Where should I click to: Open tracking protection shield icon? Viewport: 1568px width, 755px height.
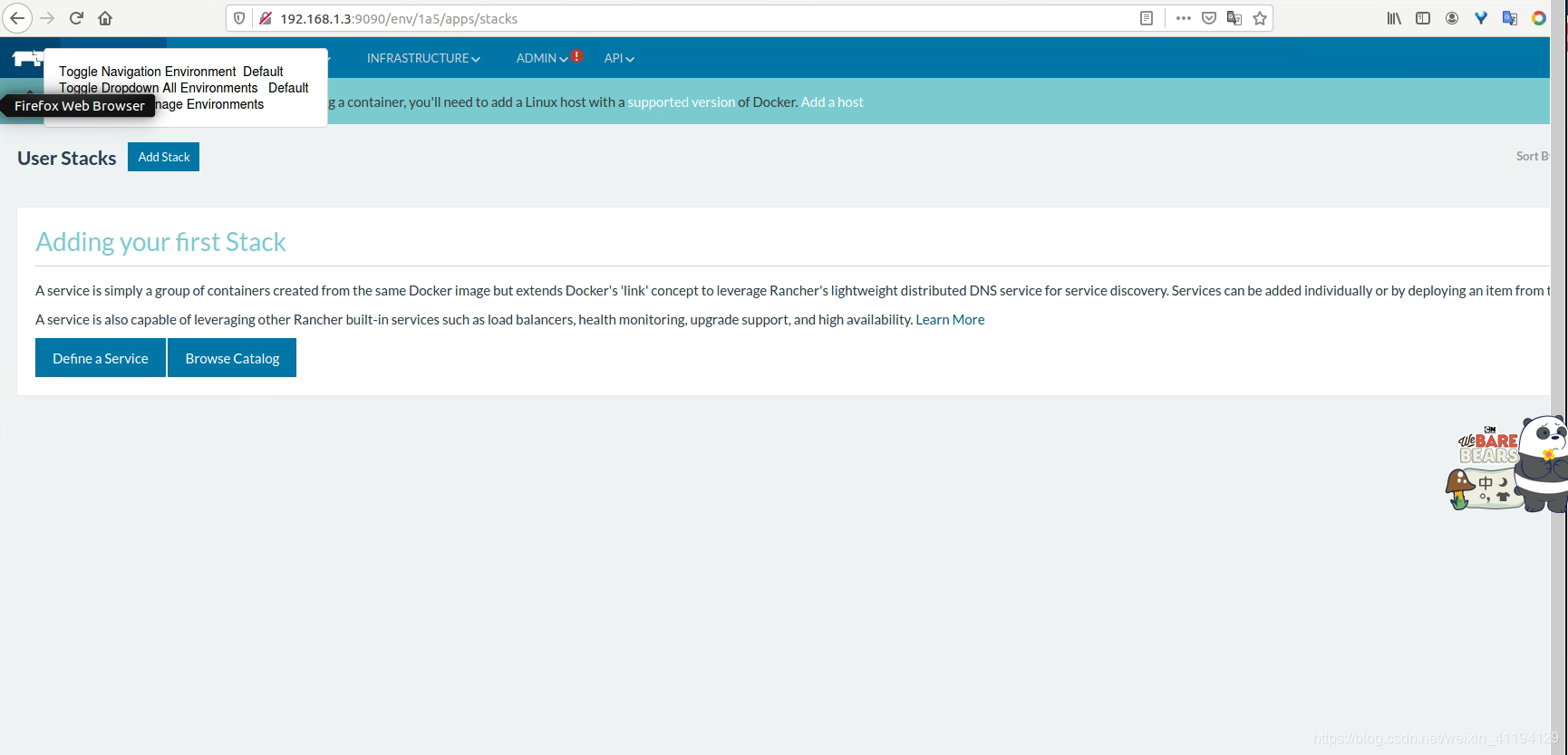click(x=239, y=18)
